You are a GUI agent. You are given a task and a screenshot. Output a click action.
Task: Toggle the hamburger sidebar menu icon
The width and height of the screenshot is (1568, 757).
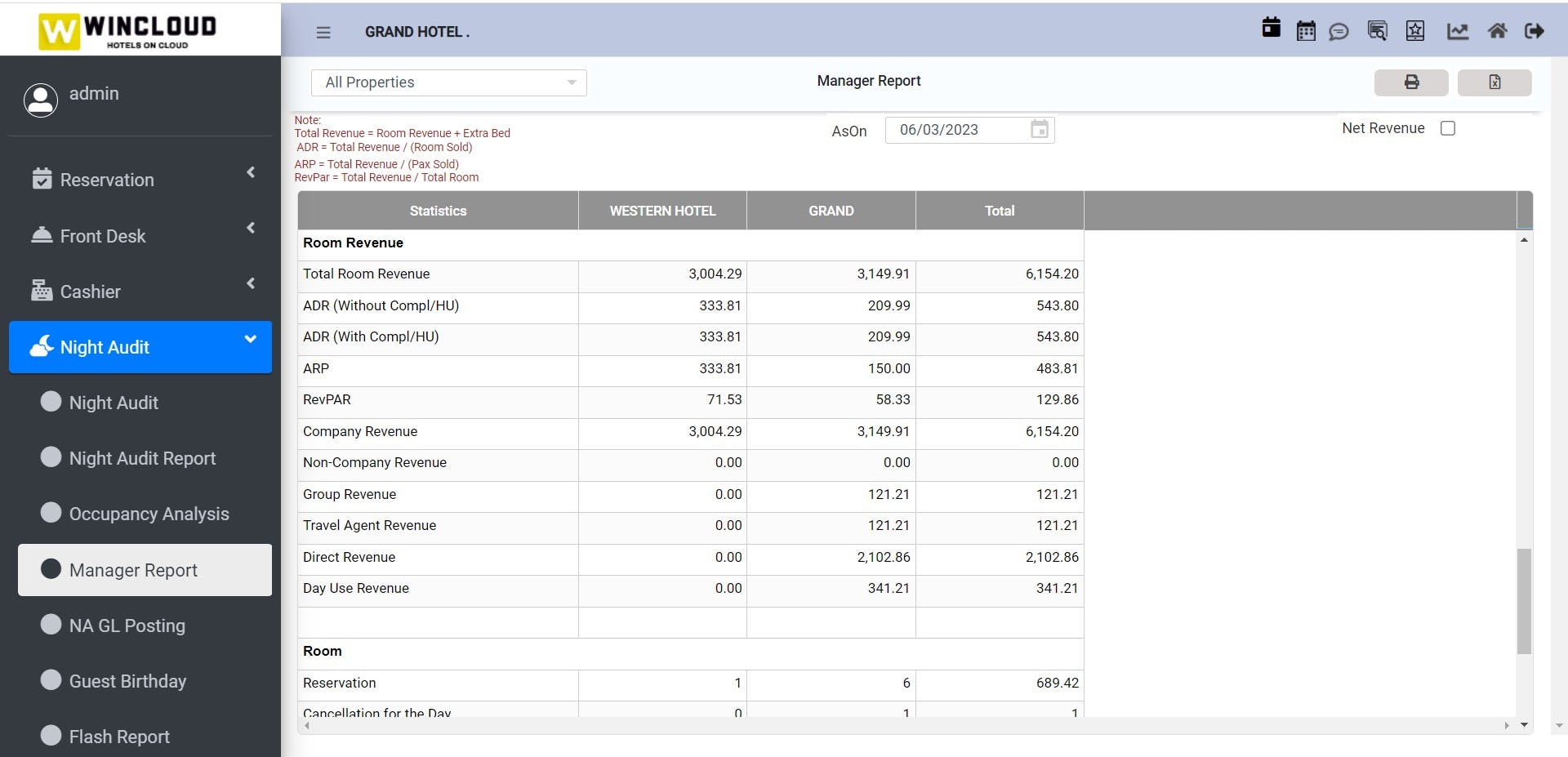coord(323,33)
